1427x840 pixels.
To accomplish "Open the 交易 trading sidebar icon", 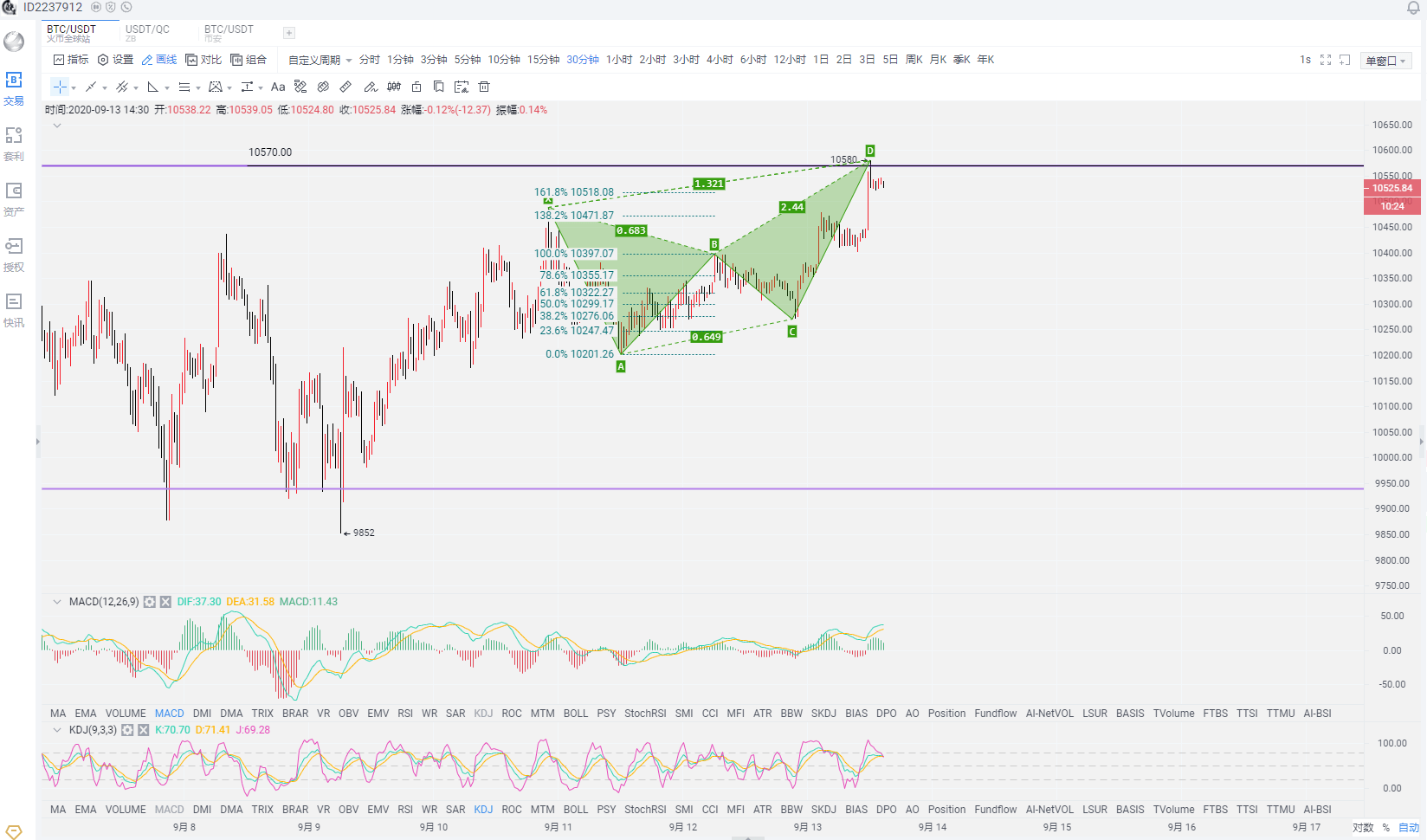I will 14,88.
